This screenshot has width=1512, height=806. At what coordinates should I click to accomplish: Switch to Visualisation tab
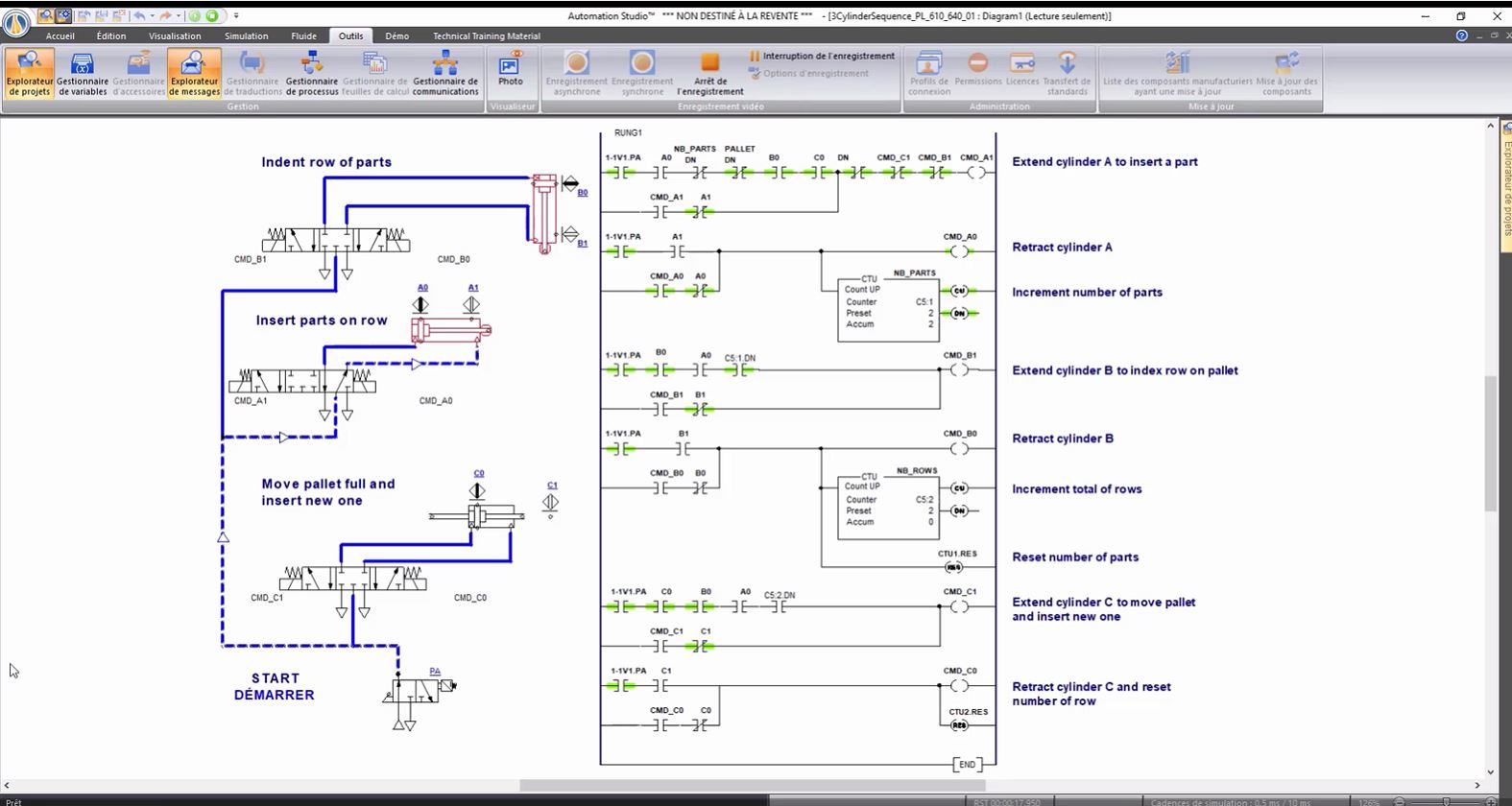(x=175, y=36)
